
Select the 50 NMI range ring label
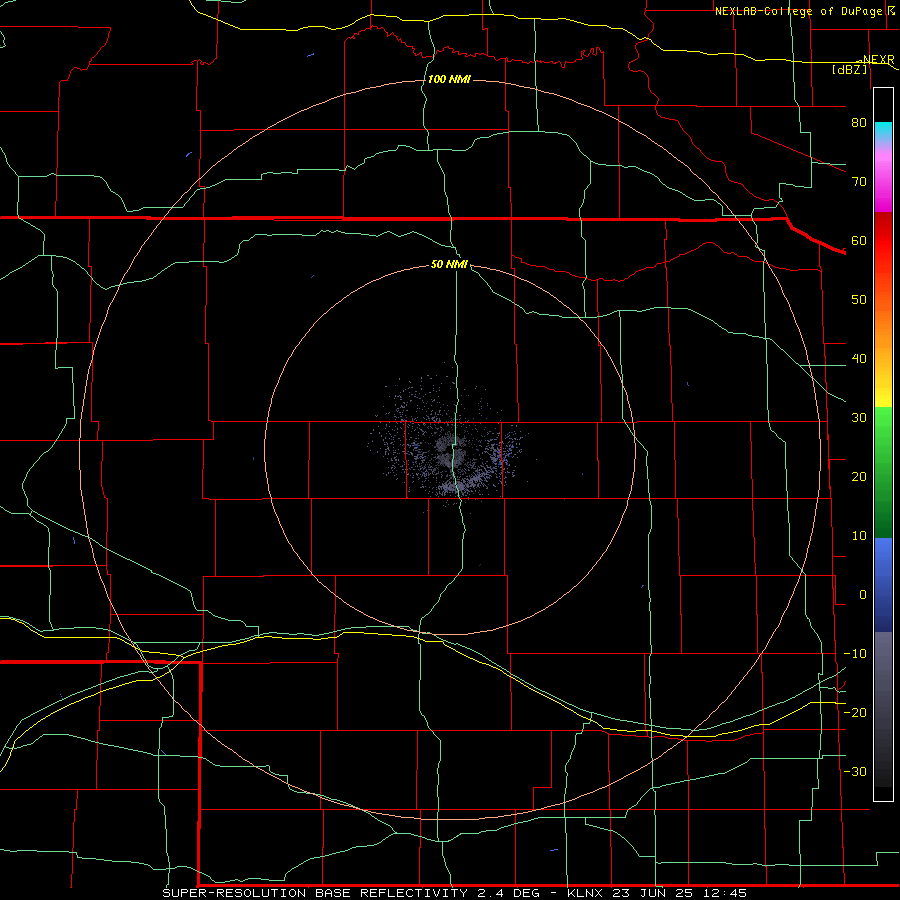click(449, 264)
